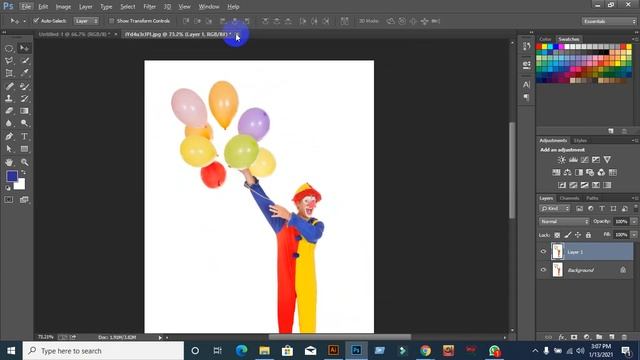Image resolution: width=640 pixels, height=360 pixels.
Task: Click the Brightness/Contrast adjustment icon
Action: point(562,160)
